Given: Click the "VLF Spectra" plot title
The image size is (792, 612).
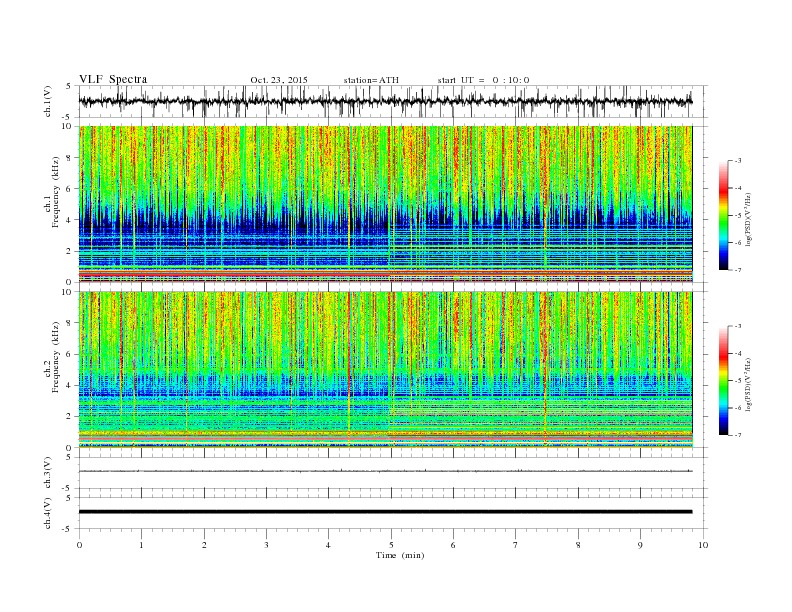Looking at the screenshot, I should [113, 79].
